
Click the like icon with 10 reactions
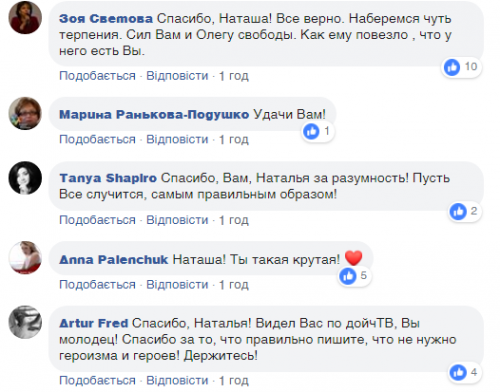pyautogui.click(x=452, y=67)
